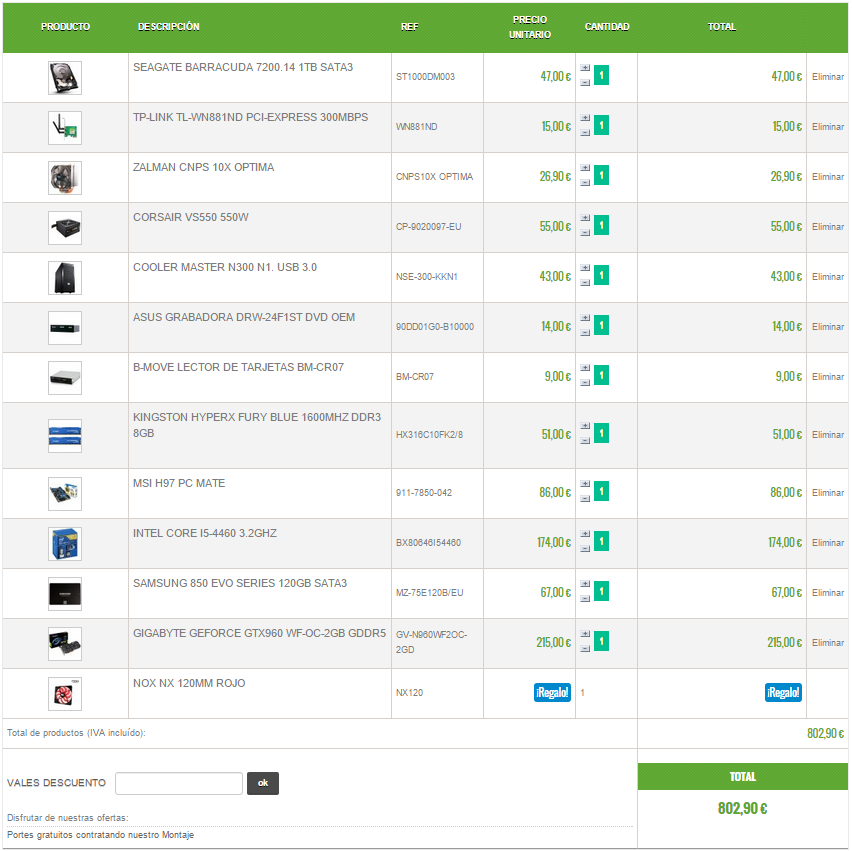Screen dimensions: 852x851
Task: Decrease quantity of Seagate Barracuda hard drive
Action: coord(585,83)
